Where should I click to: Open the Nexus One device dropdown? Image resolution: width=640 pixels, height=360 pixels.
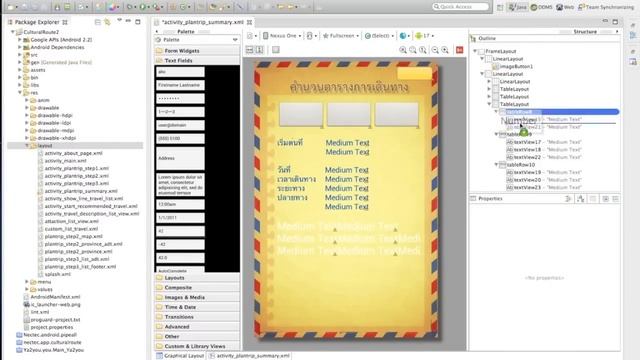(x=282, y=36)
